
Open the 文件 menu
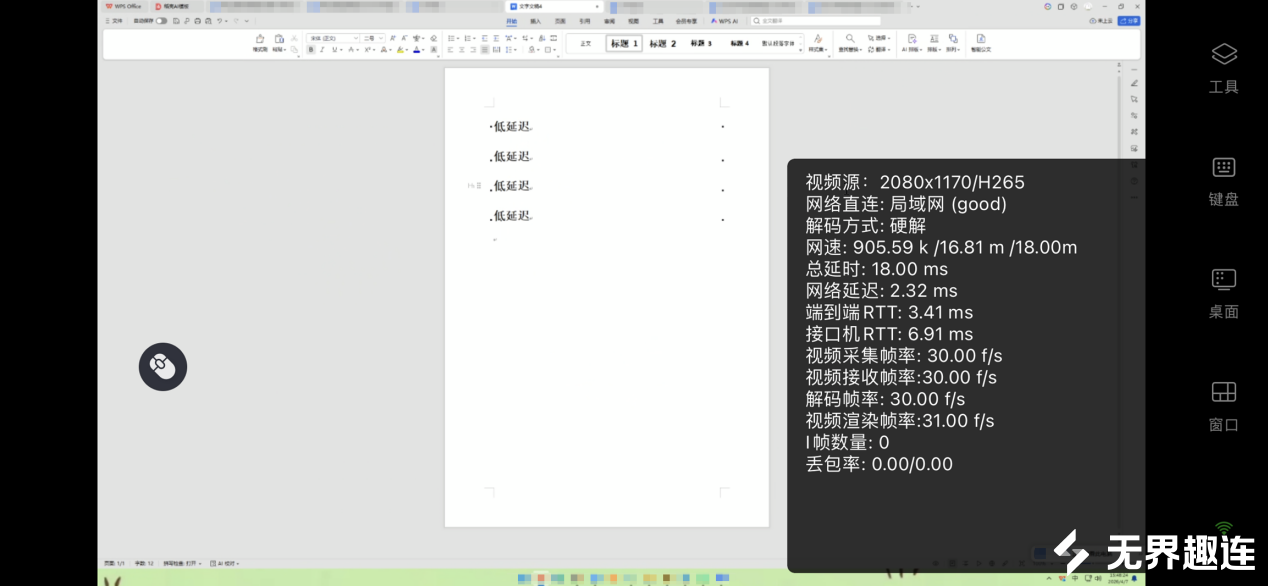(115, 20)
